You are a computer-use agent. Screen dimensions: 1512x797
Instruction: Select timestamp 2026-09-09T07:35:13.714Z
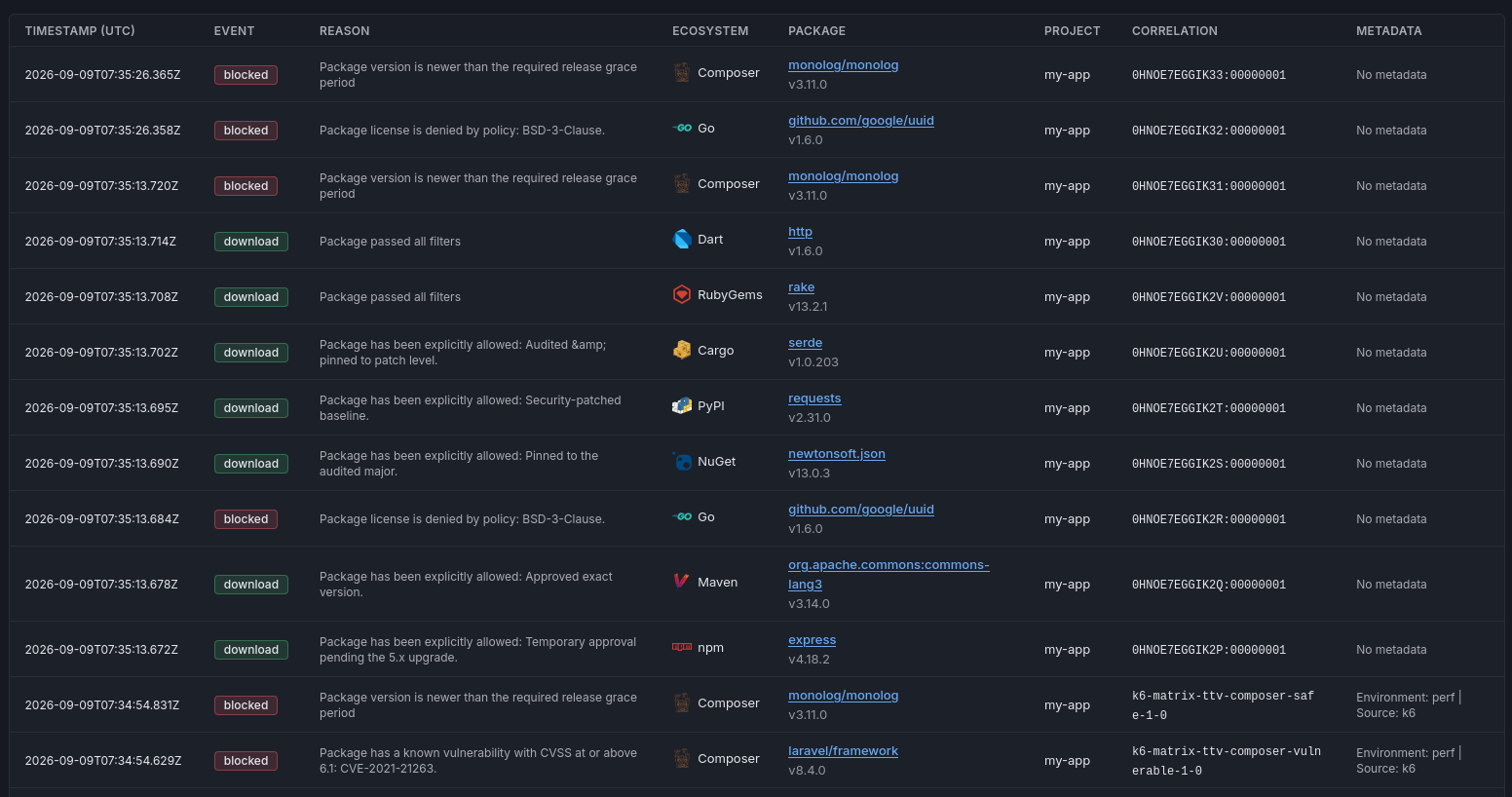point(100,242)
